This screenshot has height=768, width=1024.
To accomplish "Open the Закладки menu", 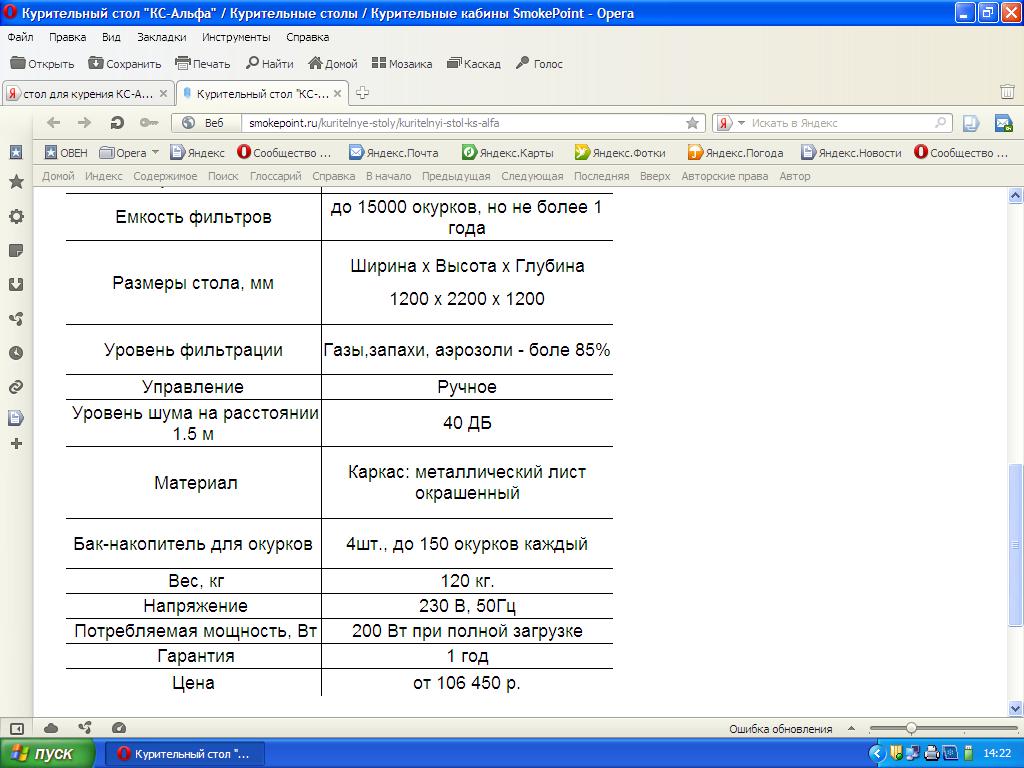I will (161, 37).
